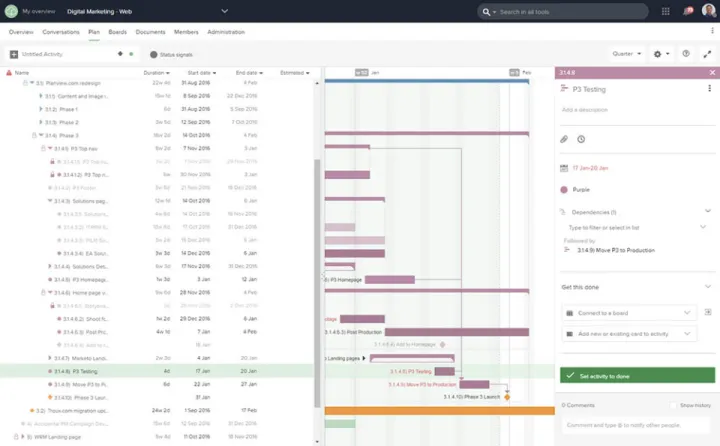Open the Conversations tab
This screenshot has width=720, height=446.
coord(61,32)
